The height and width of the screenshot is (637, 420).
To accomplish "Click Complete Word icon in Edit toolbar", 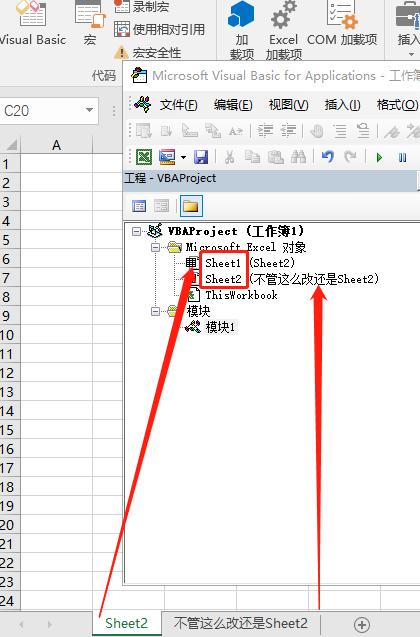I will click(x=236, y=131).
